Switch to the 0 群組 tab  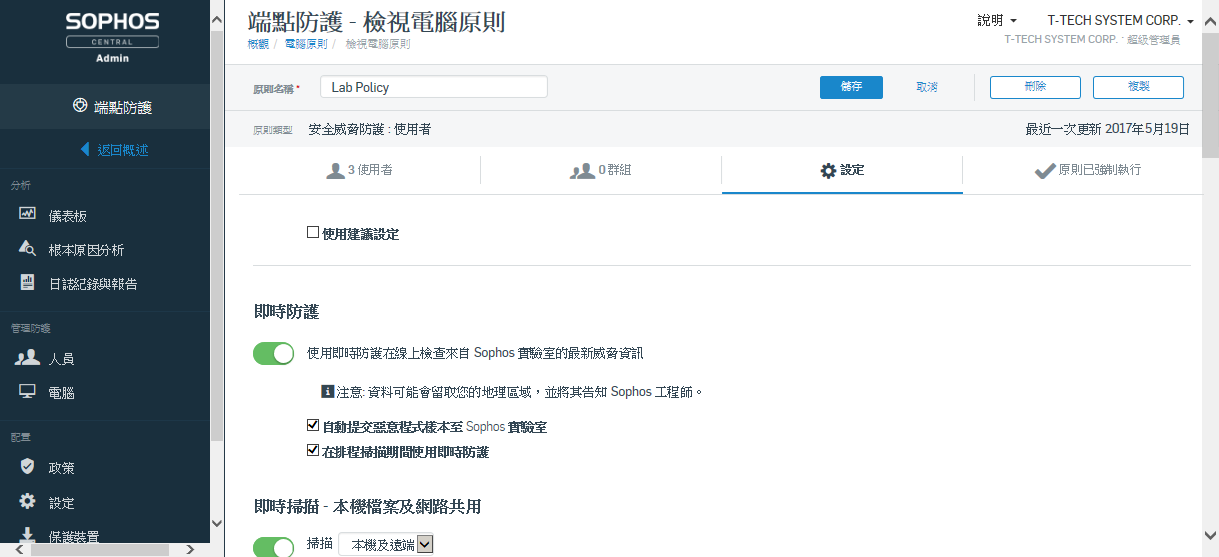[x=601, y=171]
